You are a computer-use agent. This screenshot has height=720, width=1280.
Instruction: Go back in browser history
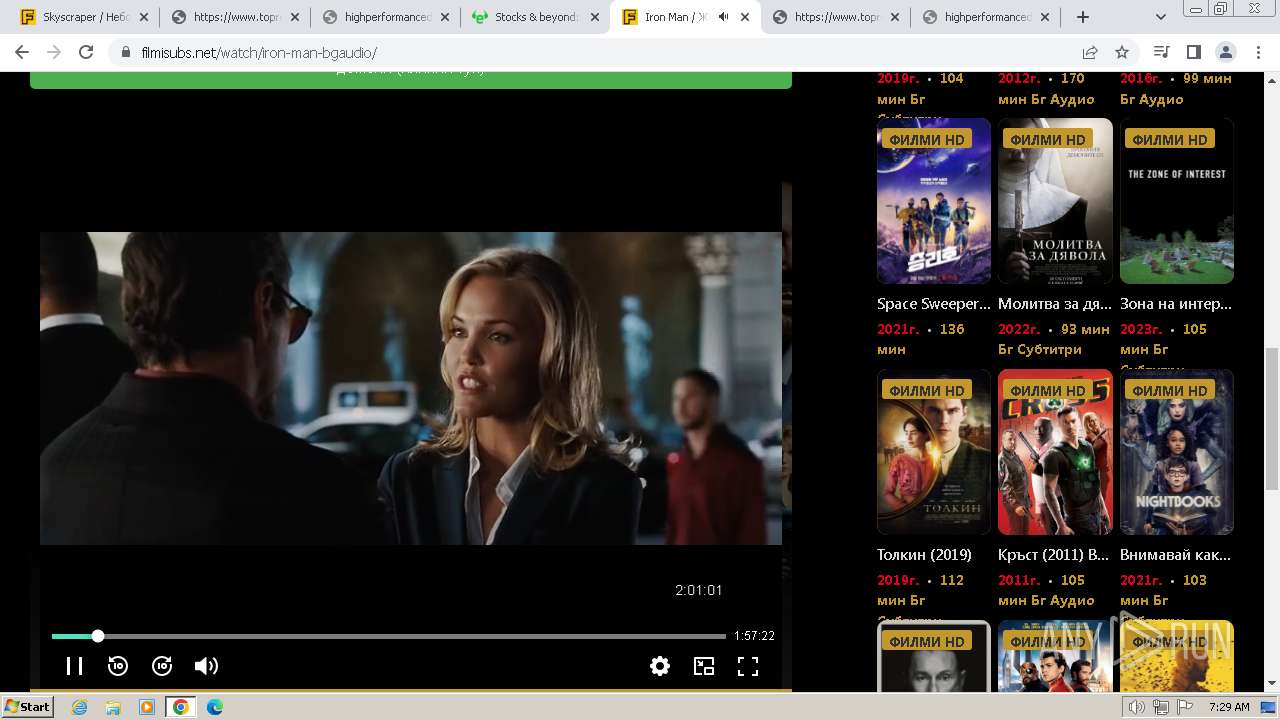[x=22, y=52]
